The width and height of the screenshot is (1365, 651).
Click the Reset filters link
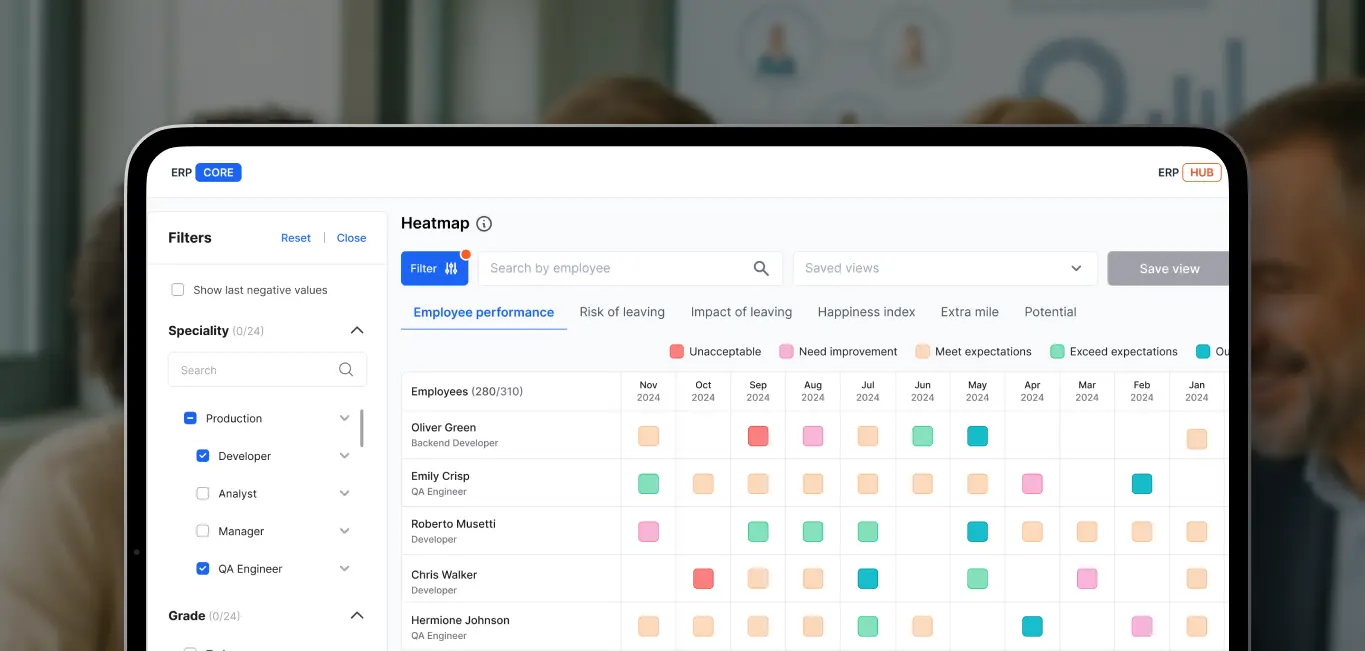tap(296, 238)
